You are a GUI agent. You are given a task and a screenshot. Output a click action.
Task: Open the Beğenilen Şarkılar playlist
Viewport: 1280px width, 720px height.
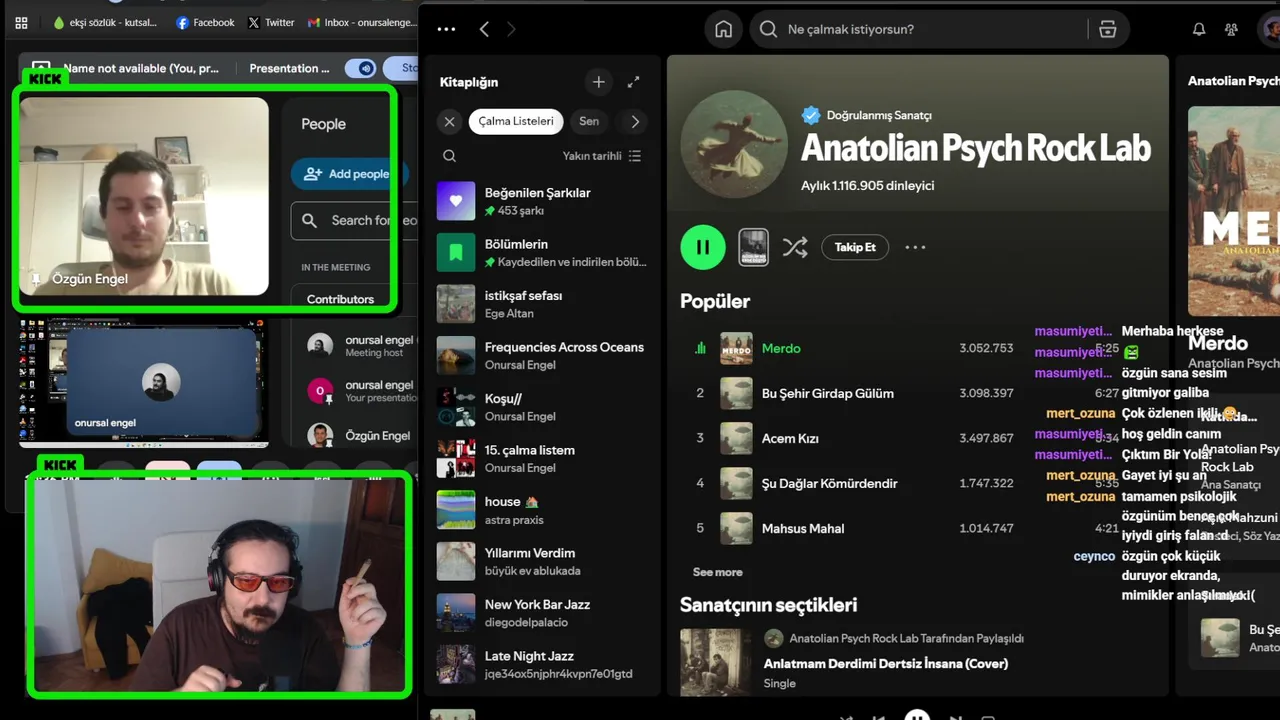(542, 201)
